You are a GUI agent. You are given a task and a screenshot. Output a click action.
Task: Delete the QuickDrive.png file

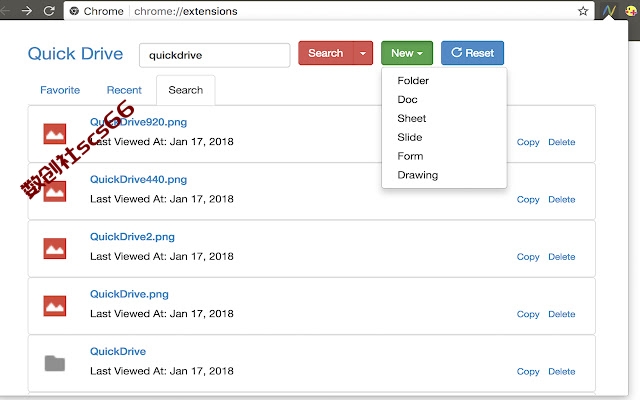coord(562,314)
